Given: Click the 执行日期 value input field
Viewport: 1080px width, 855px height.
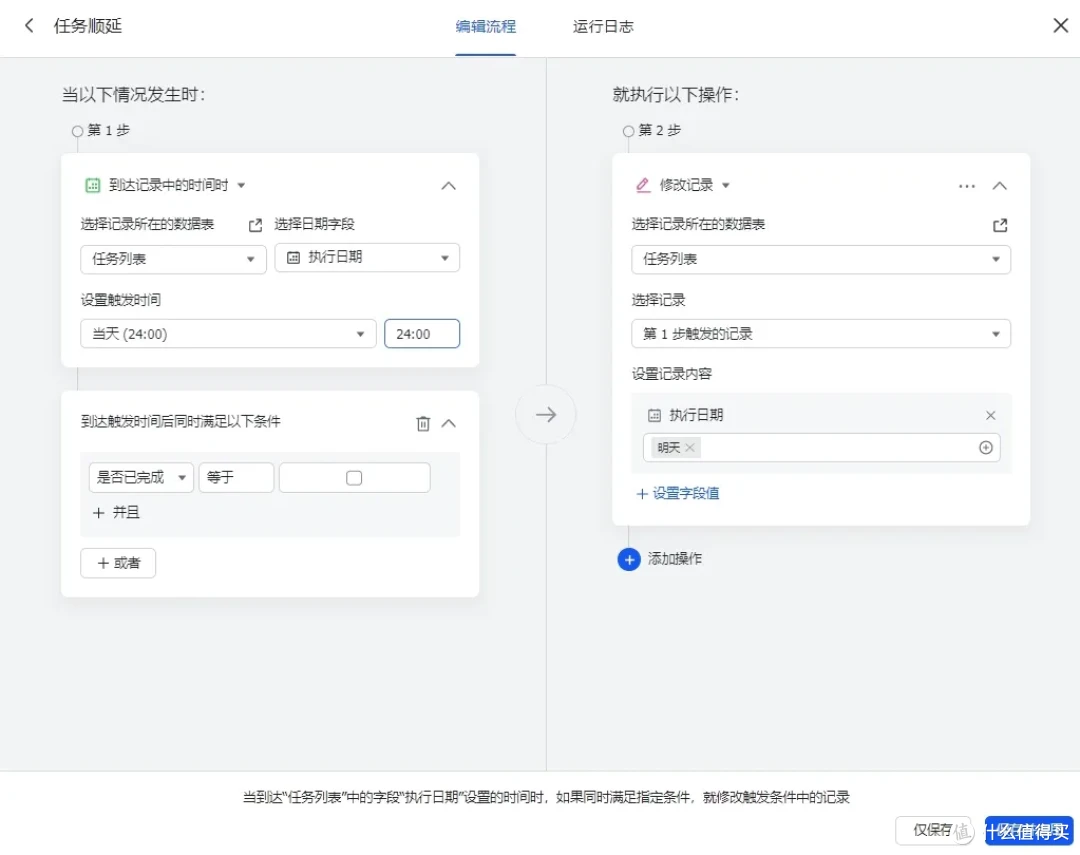Looking at the screenshot, I should click(x=822, y=448).
